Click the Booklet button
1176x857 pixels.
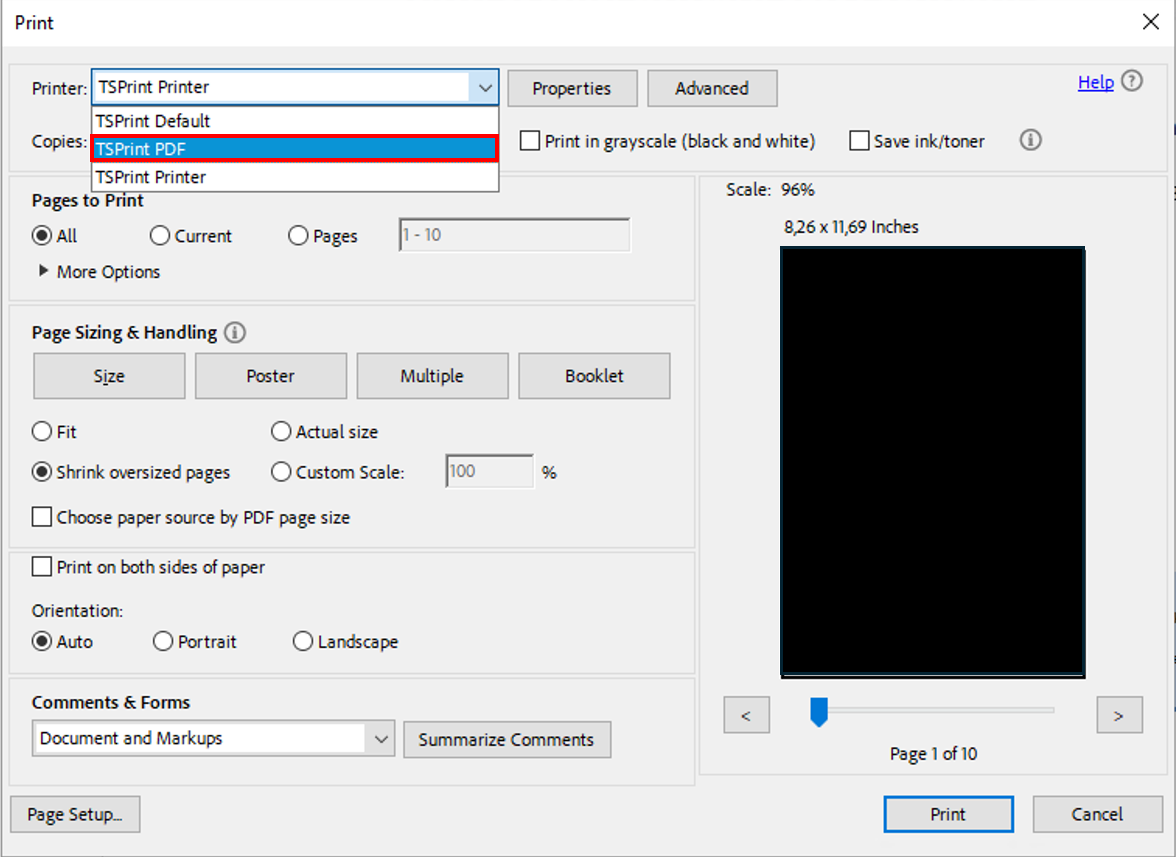click(x=594, y=376)
